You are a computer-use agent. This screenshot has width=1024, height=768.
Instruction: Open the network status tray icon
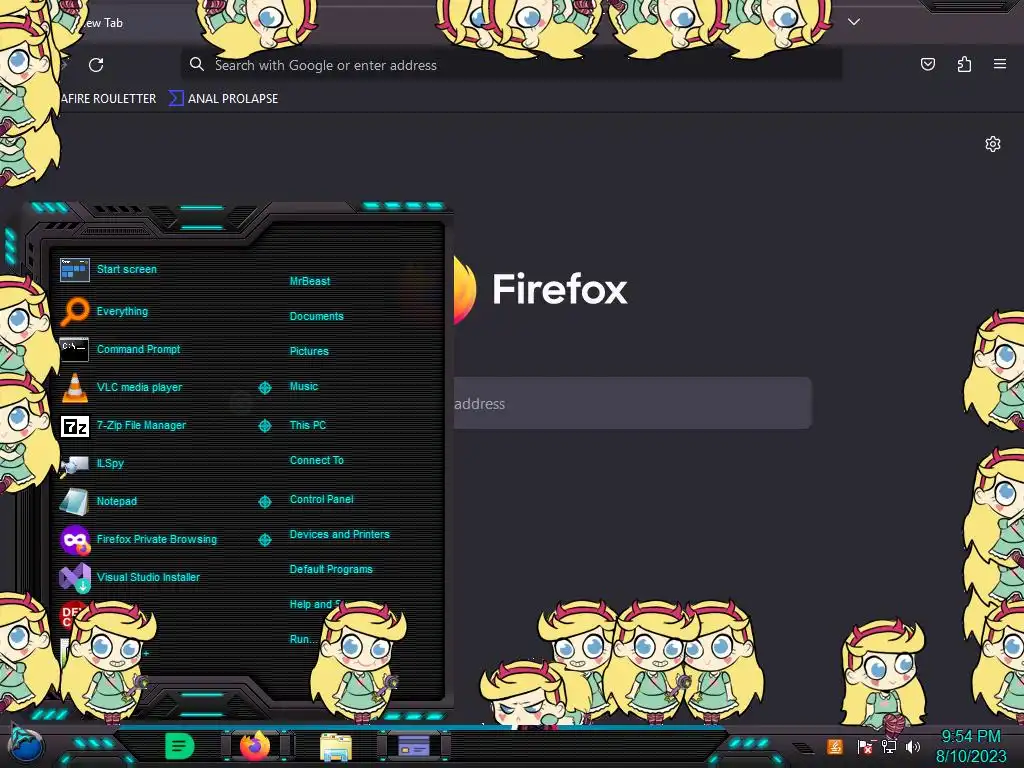click(889, 746)
